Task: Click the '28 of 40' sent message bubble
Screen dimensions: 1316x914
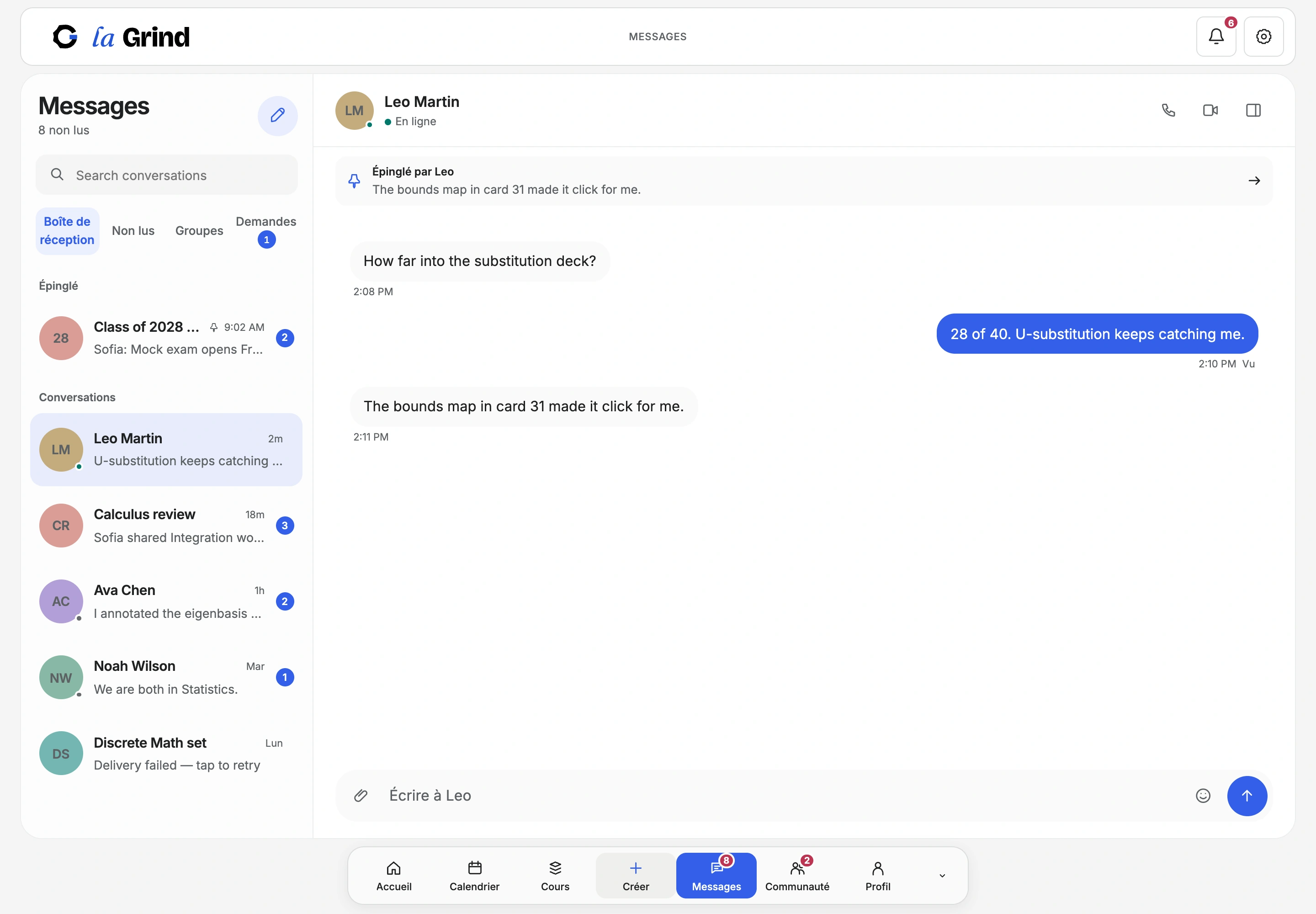Action: 1097,333
